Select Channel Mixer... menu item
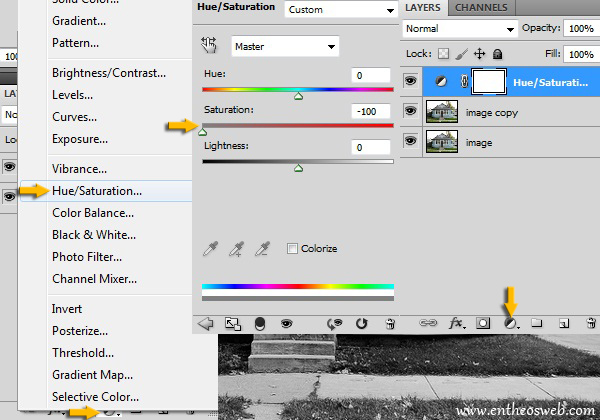The width and height of the screenshot is (600, 420). [94, 279]
